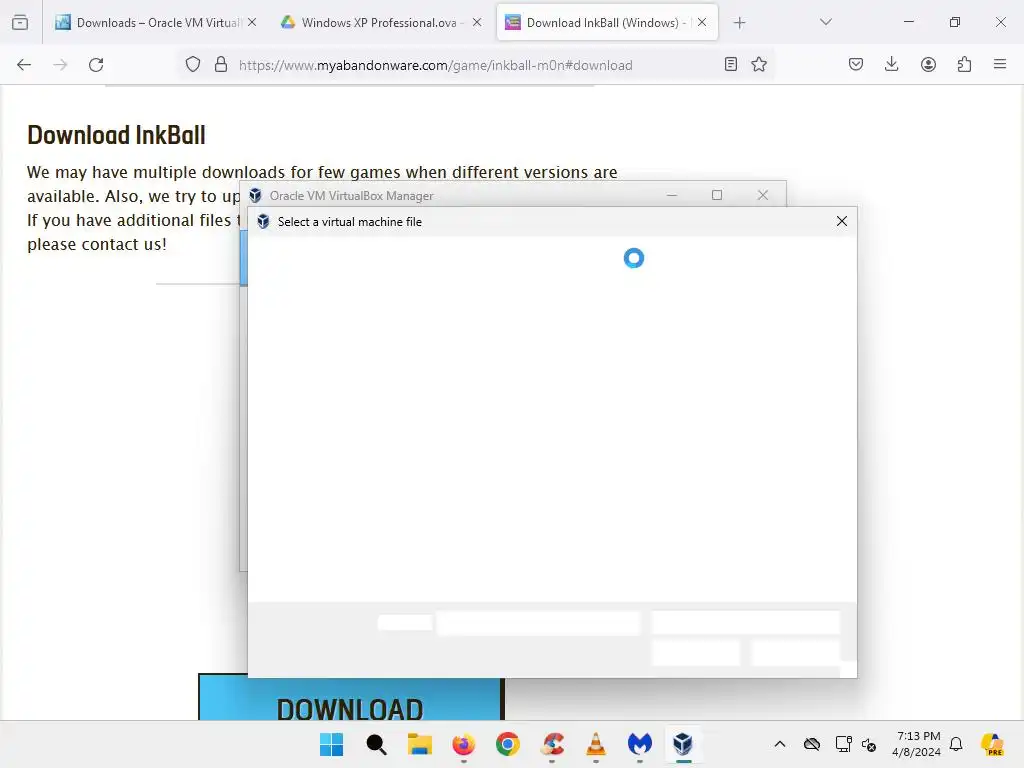
Task: Click the padlock site security icon
Action: click(x=221, y=65)
